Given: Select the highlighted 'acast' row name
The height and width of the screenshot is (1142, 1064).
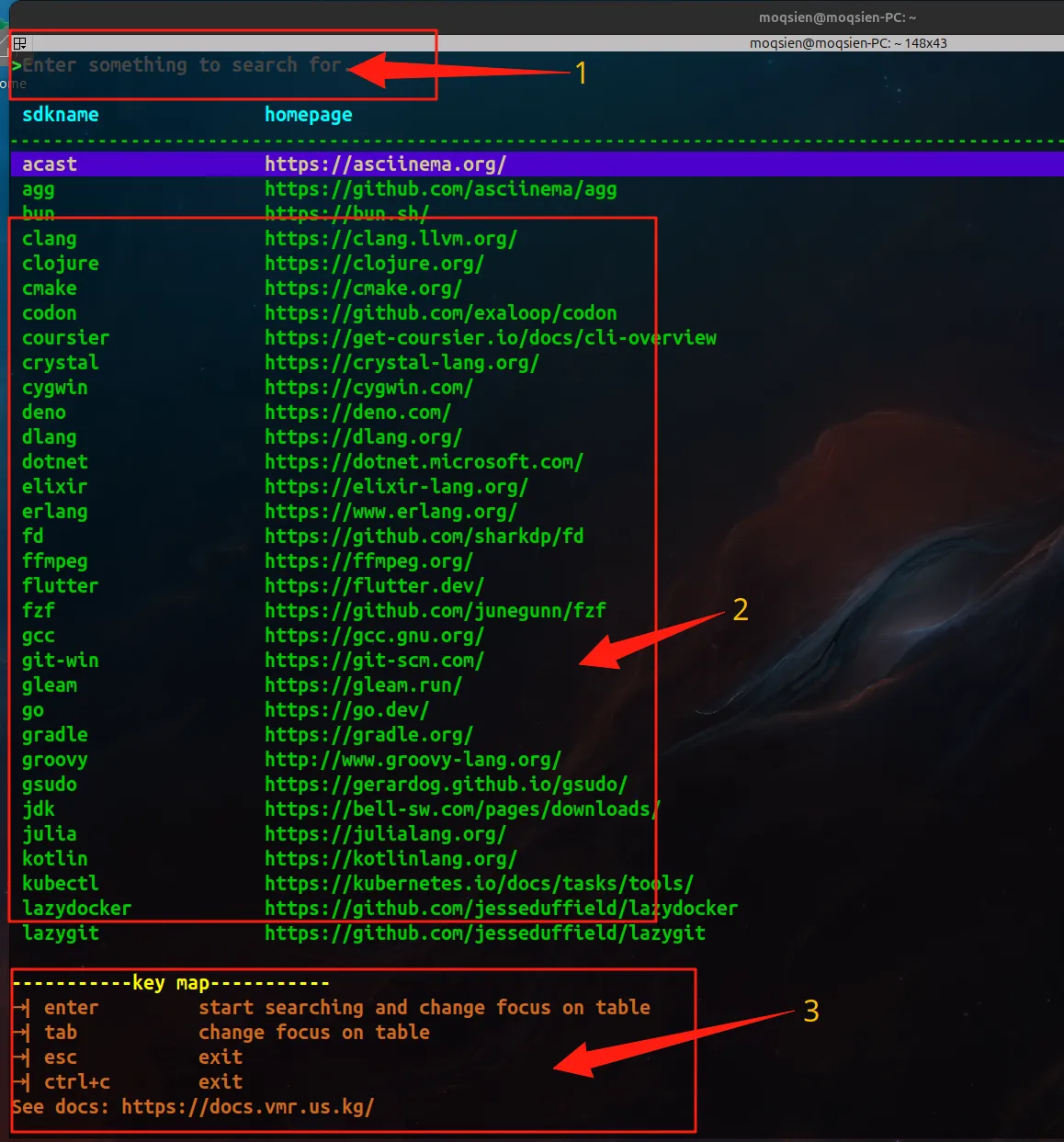Looking at the screenshot, I should pyautogui.click(x=50, y=164).
